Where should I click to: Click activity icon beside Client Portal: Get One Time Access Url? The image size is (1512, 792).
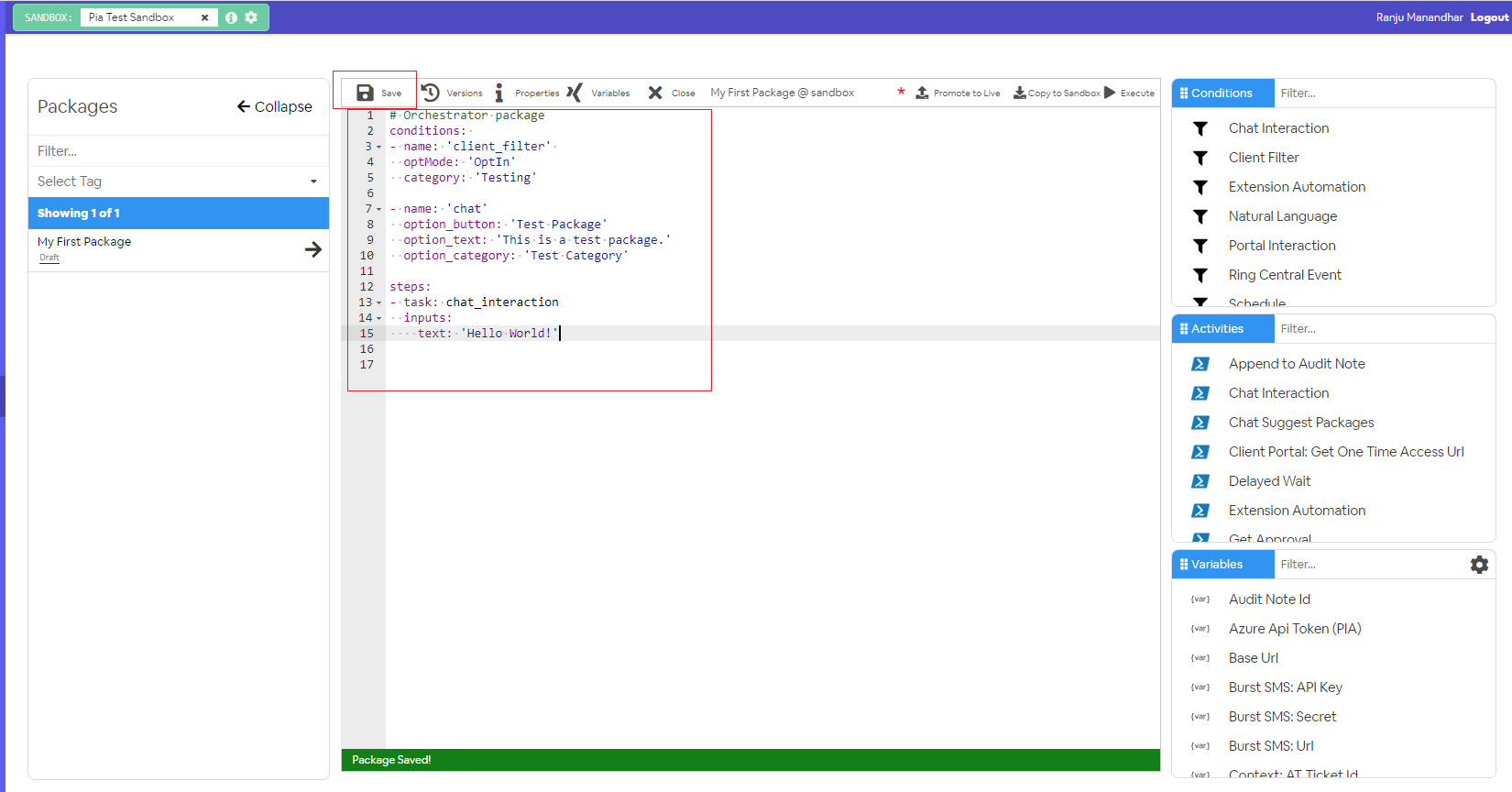pyautogui.click(x=1200, y=452)
